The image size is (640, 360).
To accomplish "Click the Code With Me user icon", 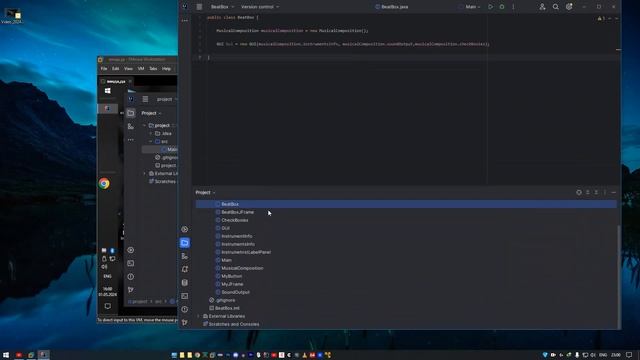I will [x=542, y=7].
